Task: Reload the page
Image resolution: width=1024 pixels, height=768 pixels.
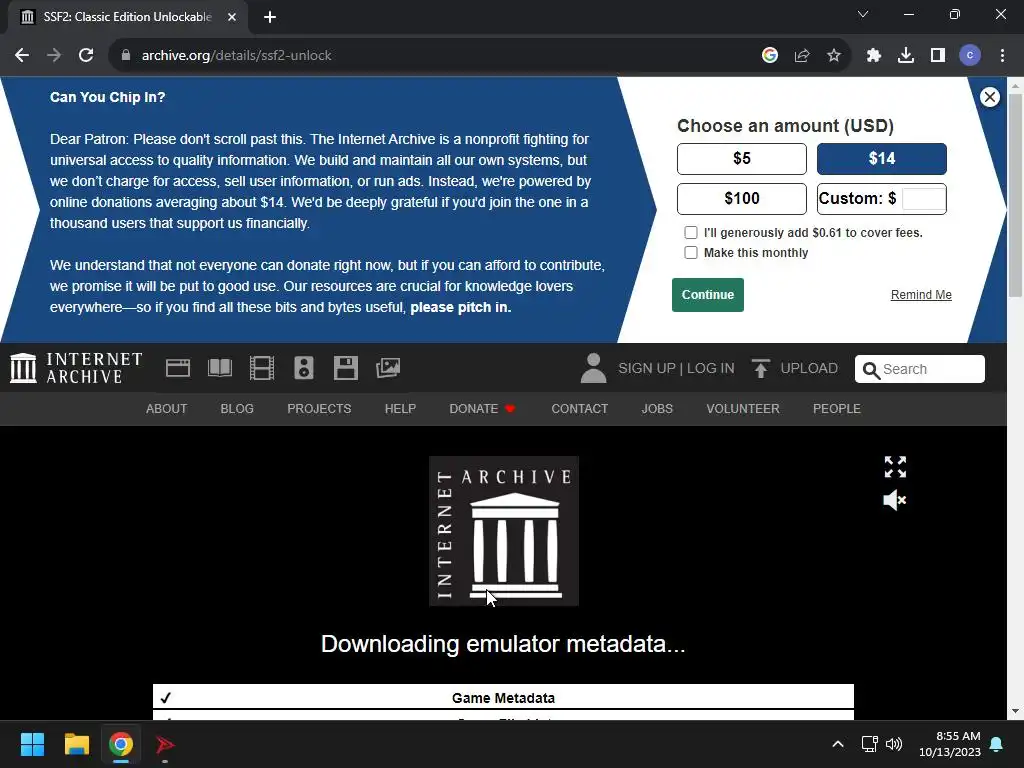Action: [x=86, y=56]
